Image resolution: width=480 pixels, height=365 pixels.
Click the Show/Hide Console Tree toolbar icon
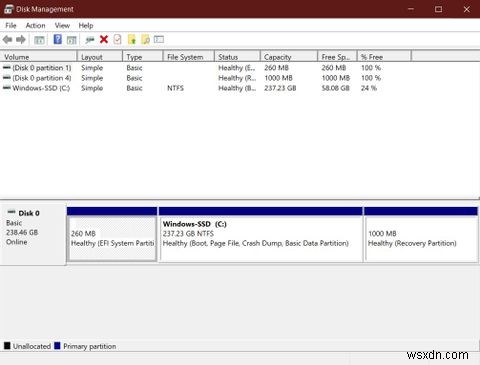(x=39, y=40)
